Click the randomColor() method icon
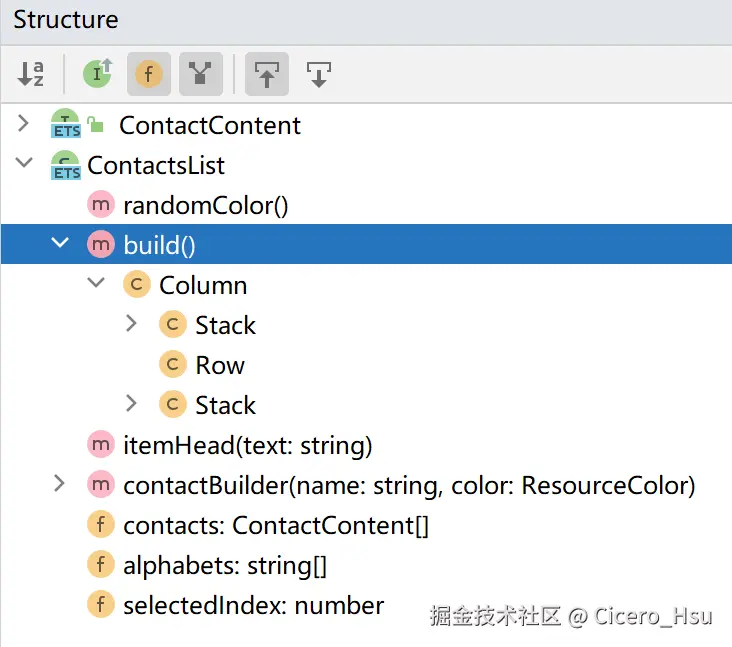The height and width of the screenshot is (647, 732). [x=101, y=205]
